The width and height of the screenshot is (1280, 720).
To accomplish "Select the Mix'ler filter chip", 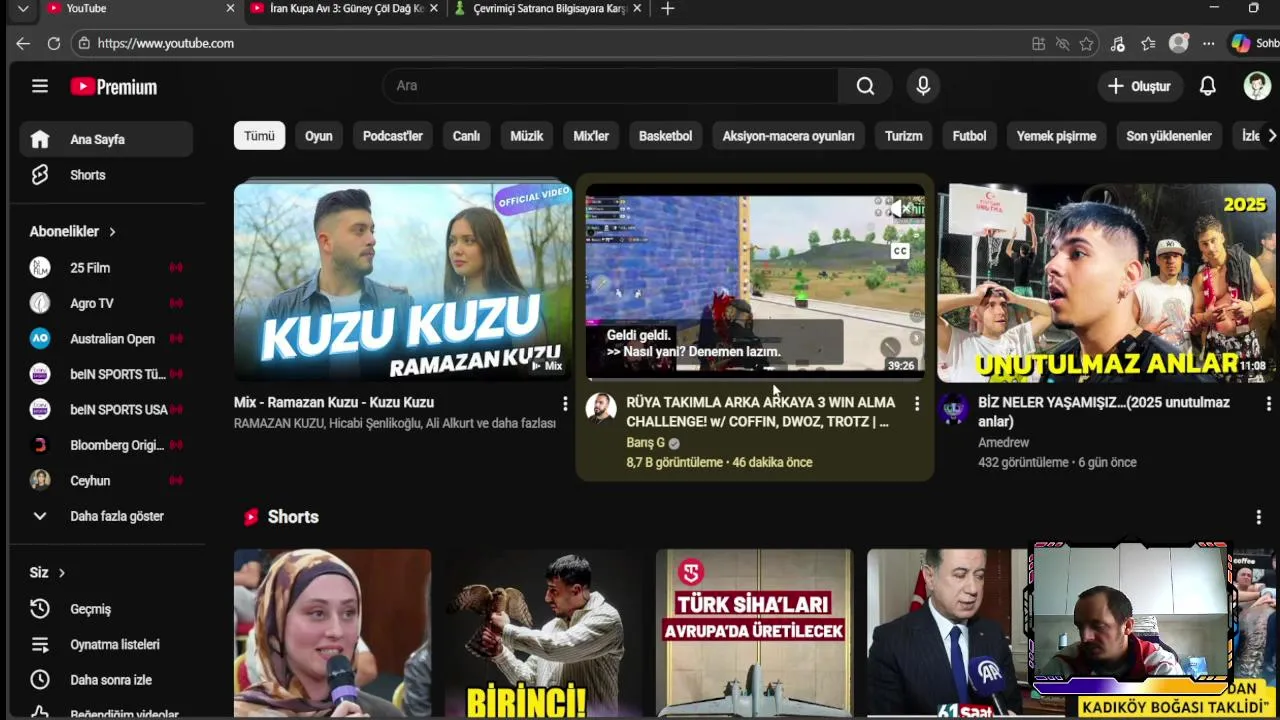I will tap(591, 136).
